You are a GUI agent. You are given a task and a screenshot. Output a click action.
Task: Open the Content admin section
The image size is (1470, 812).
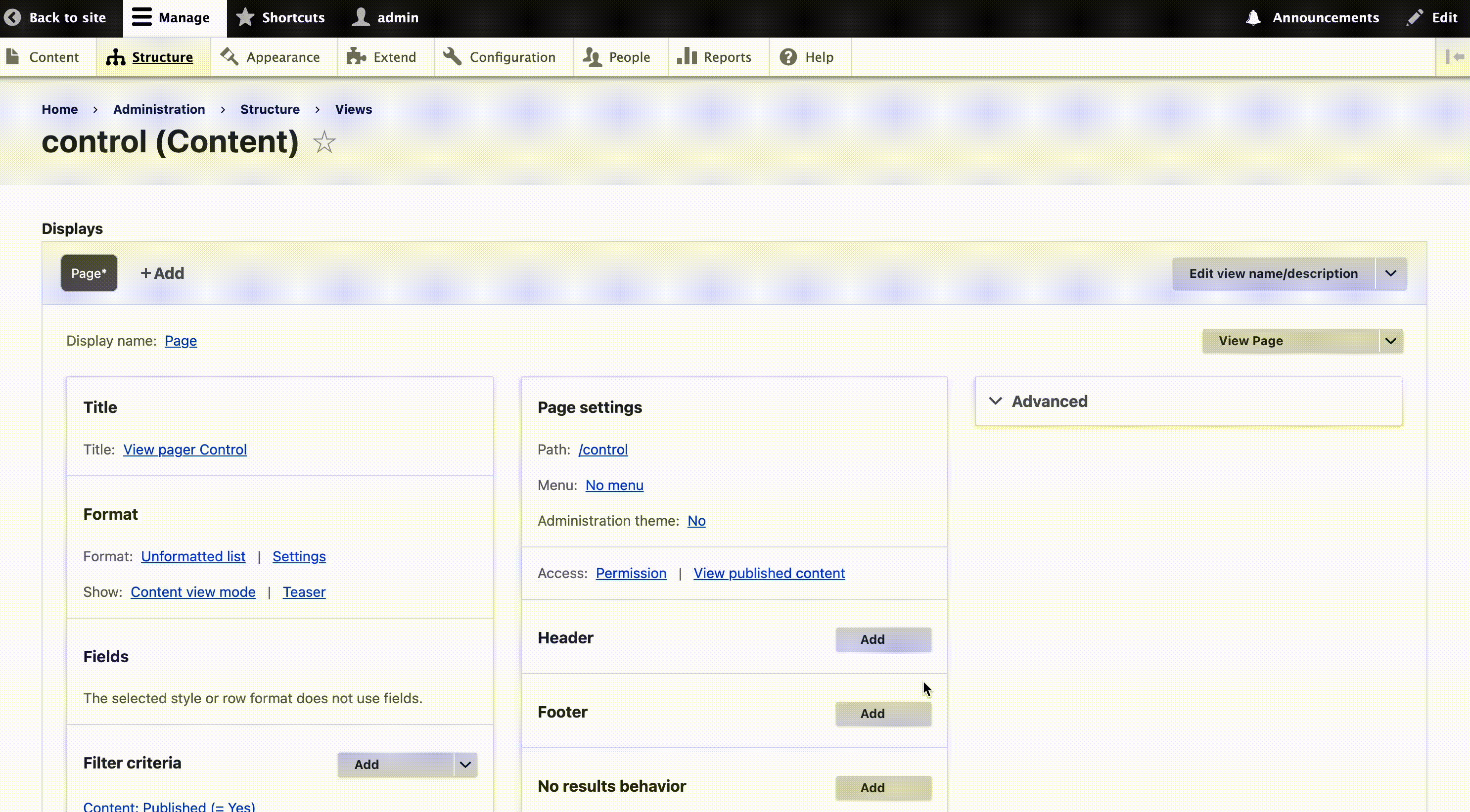click(x=43, y=57)
